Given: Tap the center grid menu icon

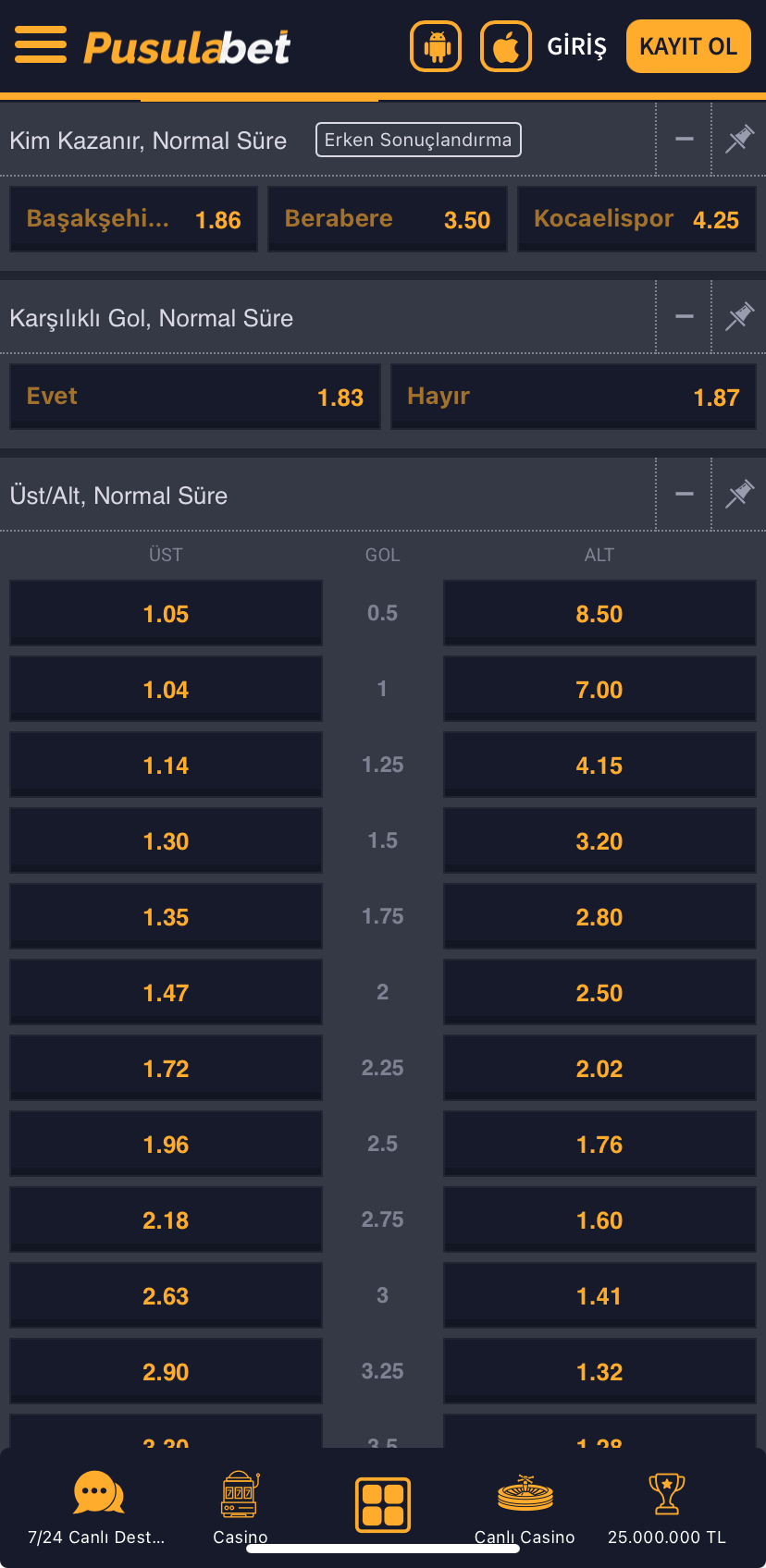Looking at the screenshot, I should pyautogui.click(x=383, y=1504).
